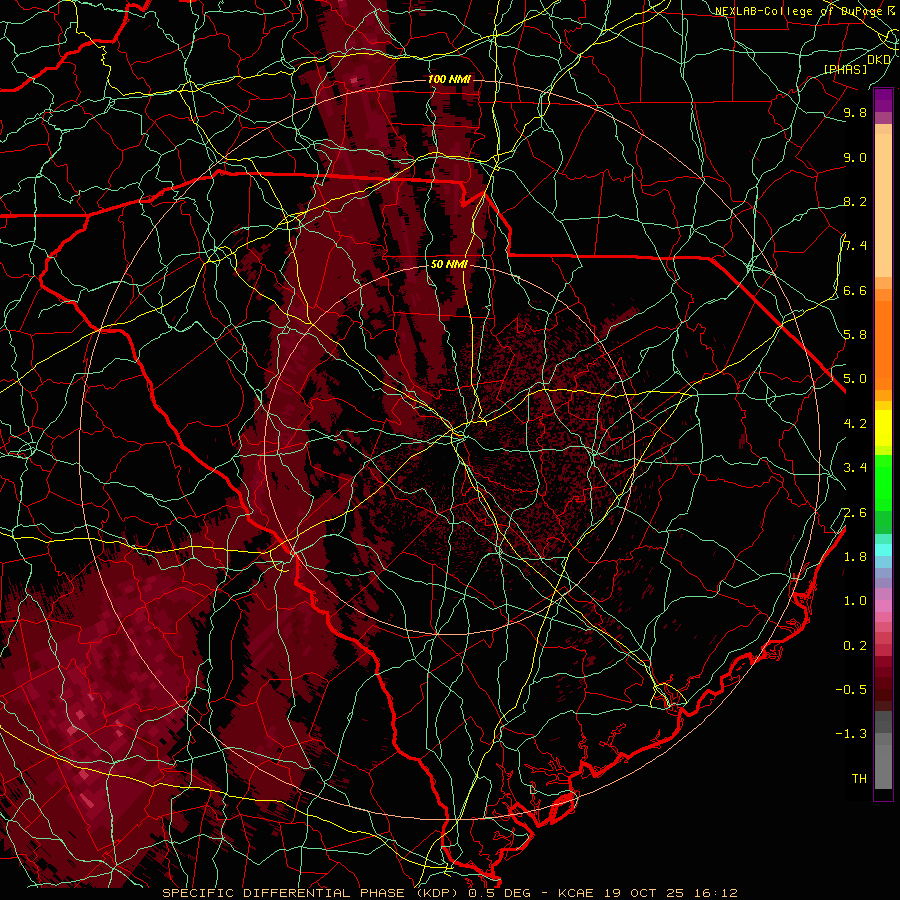Select the orange segment of color bar

coord(883,344)
